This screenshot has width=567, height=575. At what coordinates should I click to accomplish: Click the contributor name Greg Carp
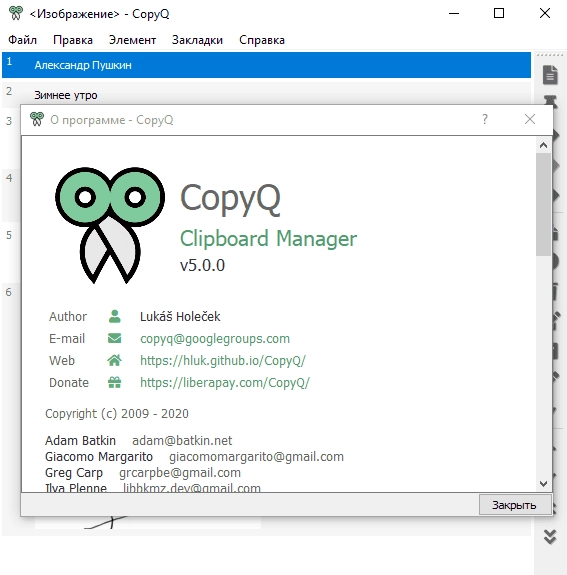(x=74, y=473)
